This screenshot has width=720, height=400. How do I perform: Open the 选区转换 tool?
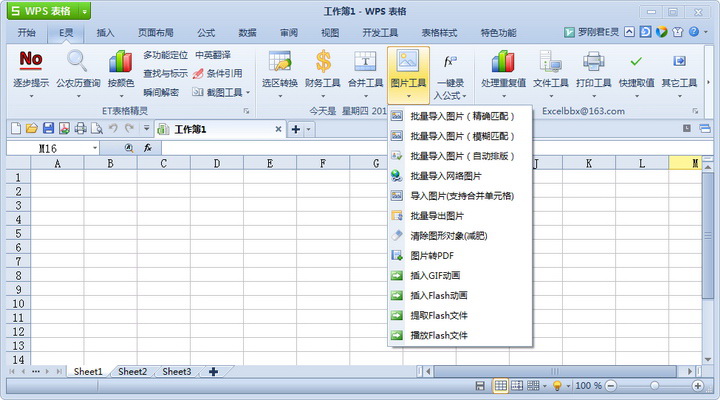pyautogui.click(x=280, y=61)
